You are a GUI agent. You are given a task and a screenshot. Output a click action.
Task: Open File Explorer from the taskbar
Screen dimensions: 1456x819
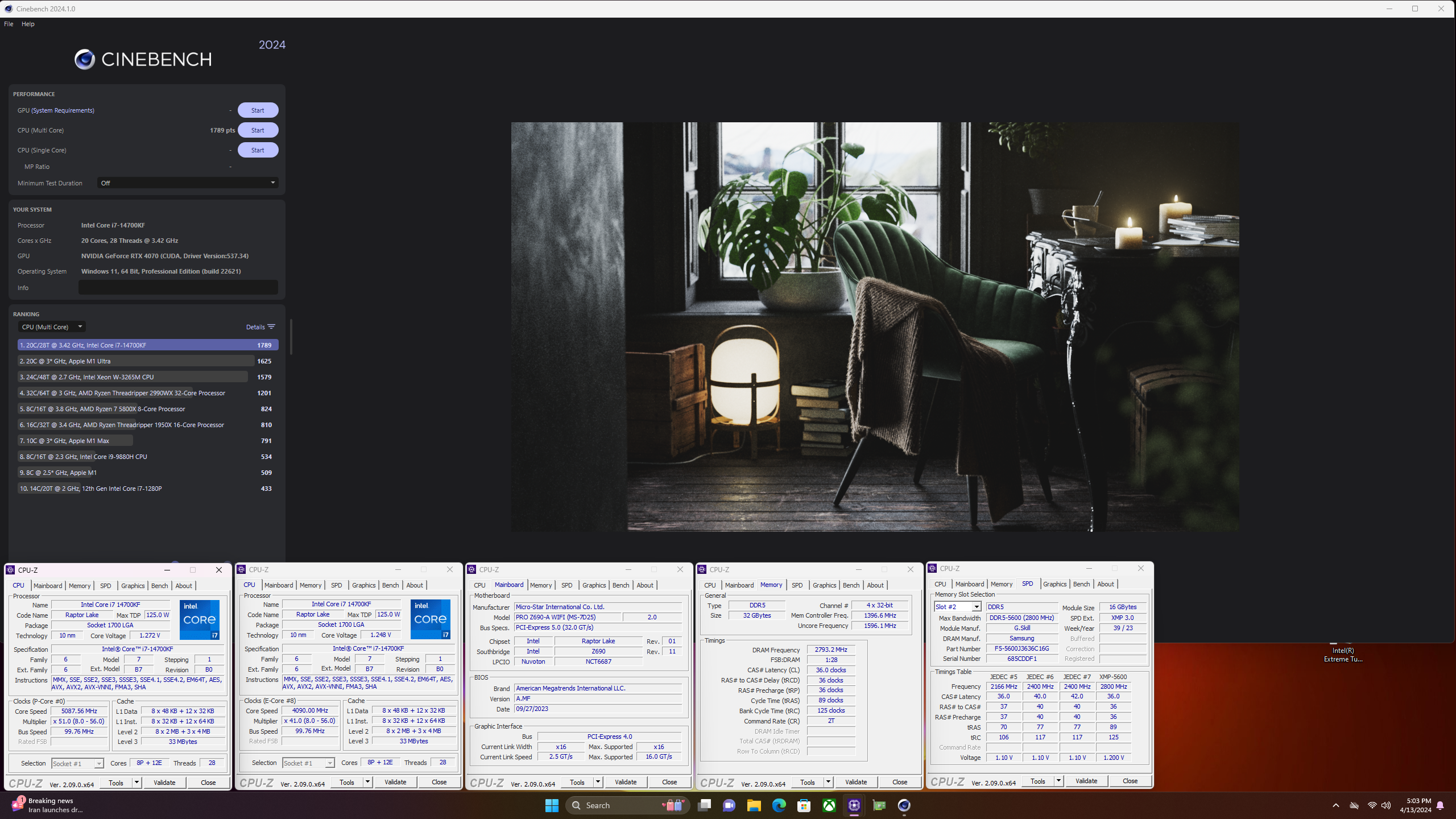click(x=754, y=805)
